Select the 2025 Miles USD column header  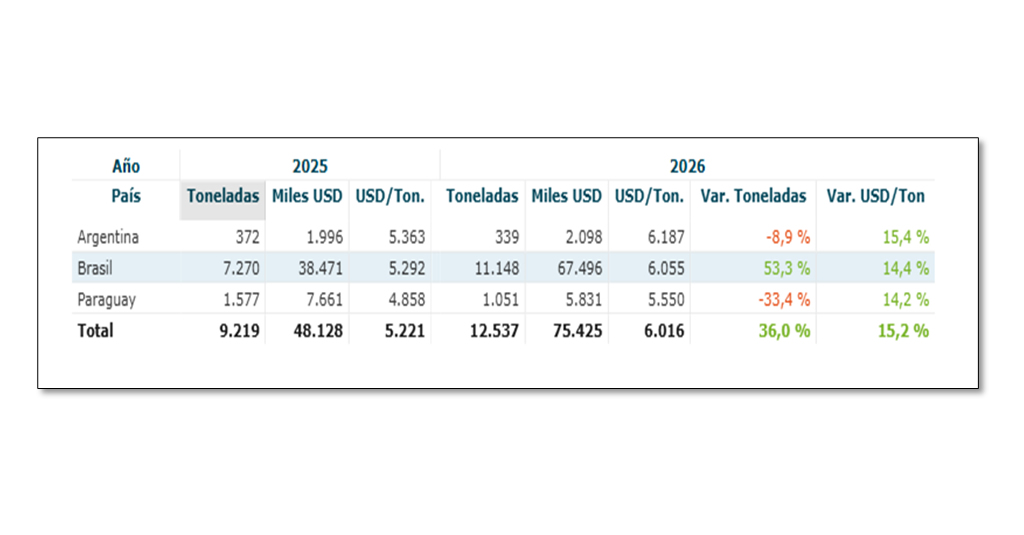(x=307, y=197)
